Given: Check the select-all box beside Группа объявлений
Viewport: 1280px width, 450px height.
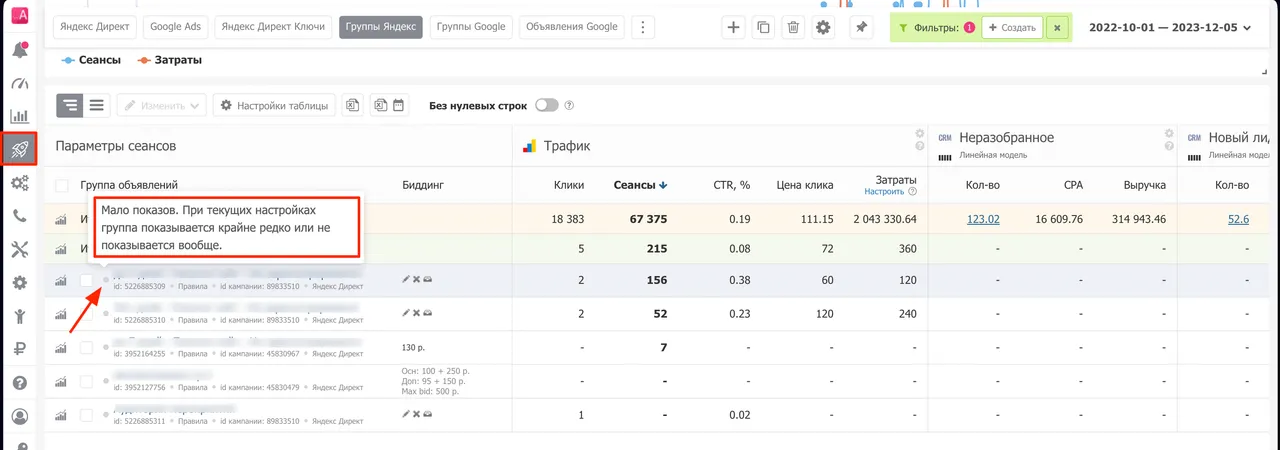Looking at the screenshot, I should (x=62, y=185).
